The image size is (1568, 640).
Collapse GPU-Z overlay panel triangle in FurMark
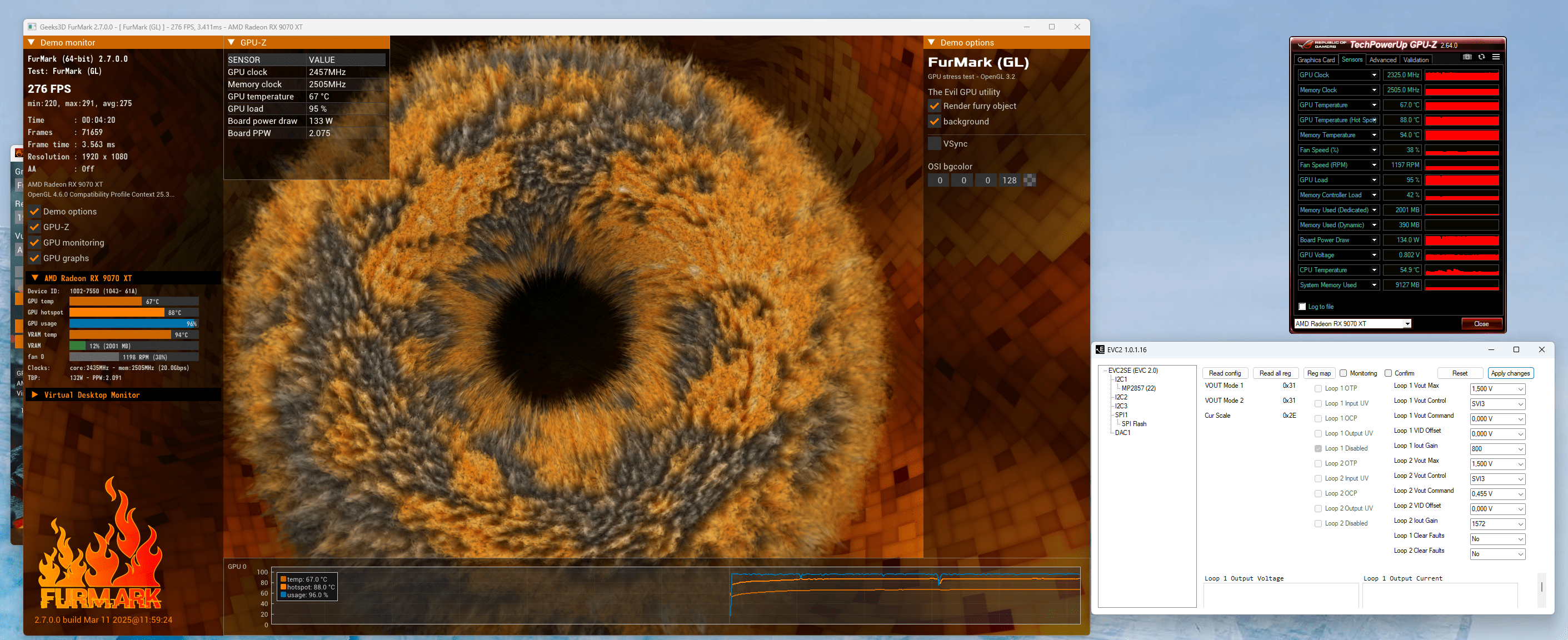231,43
